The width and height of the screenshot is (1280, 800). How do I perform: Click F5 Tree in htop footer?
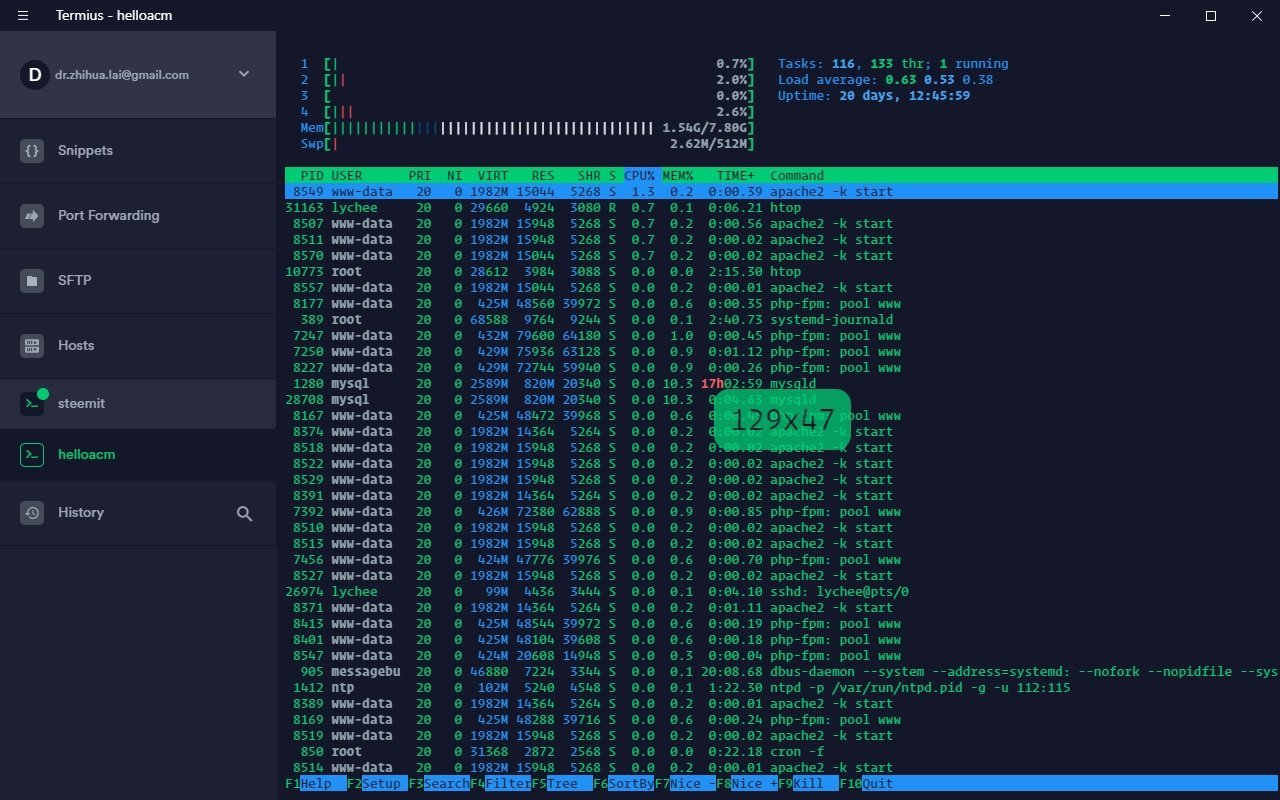[562, 784]
